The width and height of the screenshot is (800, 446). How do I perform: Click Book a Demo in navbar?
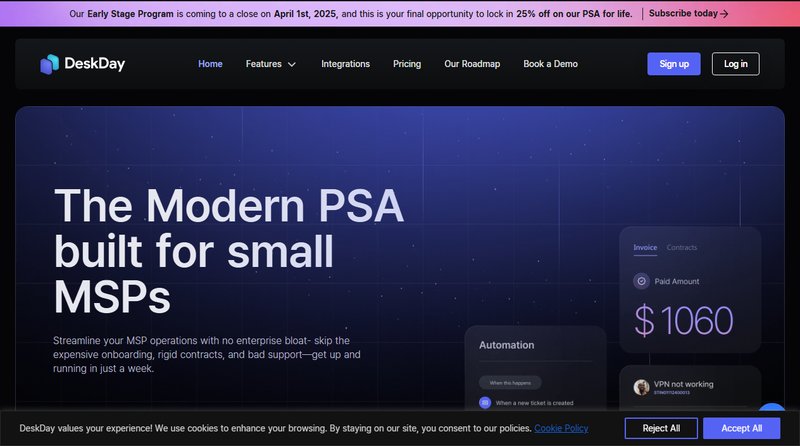click(x=550, y=64)
